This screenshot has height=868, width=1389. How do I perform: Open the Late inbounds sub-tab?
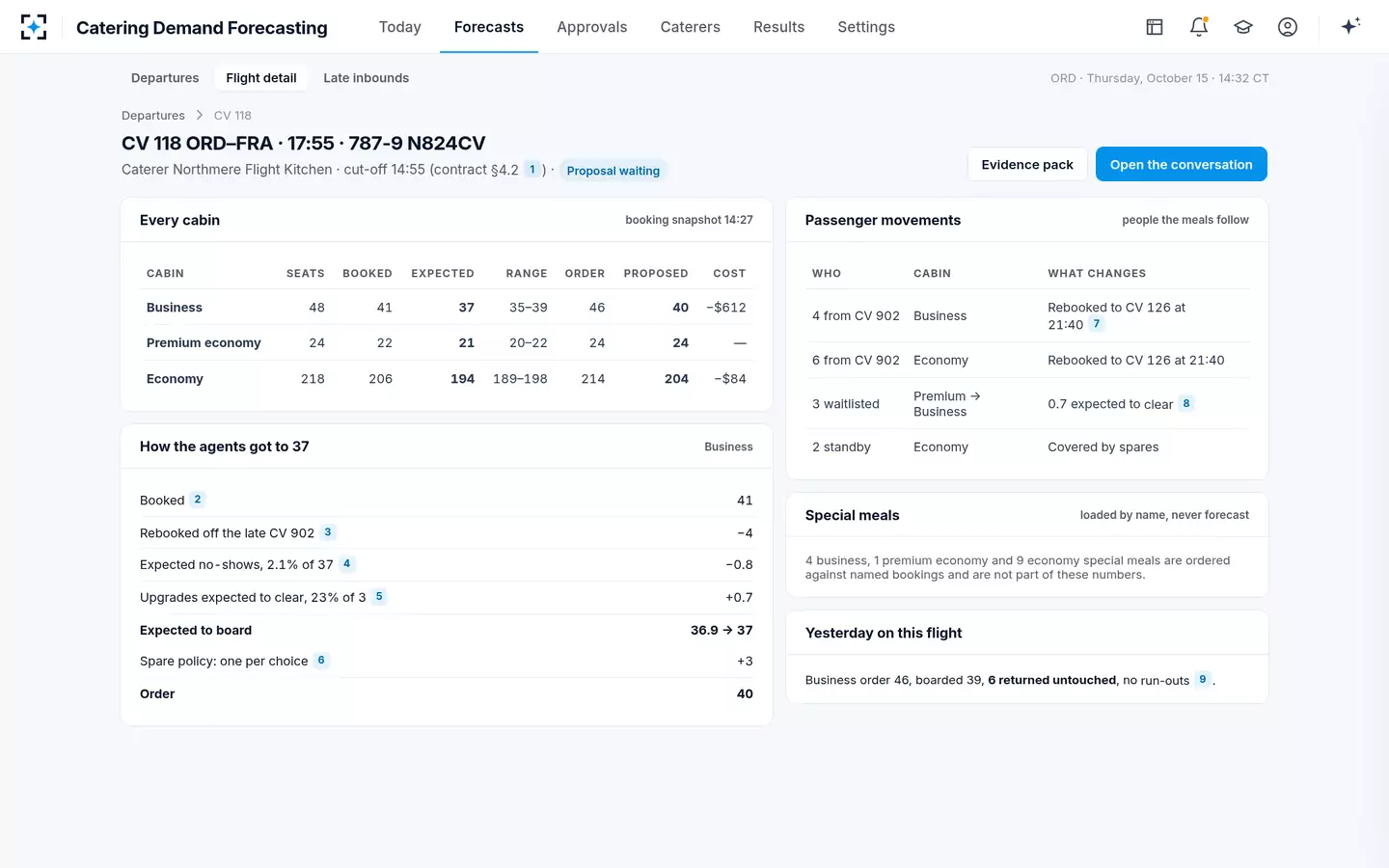click(x=367, y=78)
